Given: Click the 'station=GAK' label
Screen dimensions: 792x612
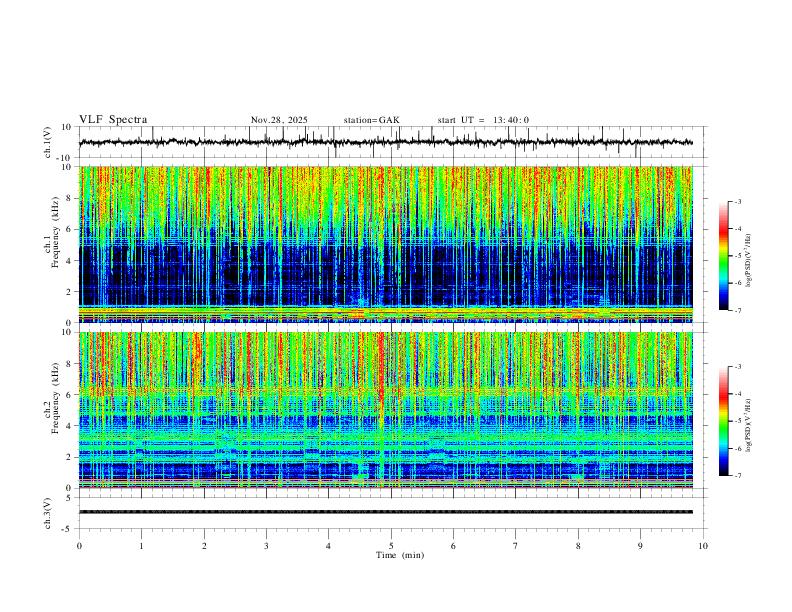Looking at the screenshot, I should click(371, 120).
